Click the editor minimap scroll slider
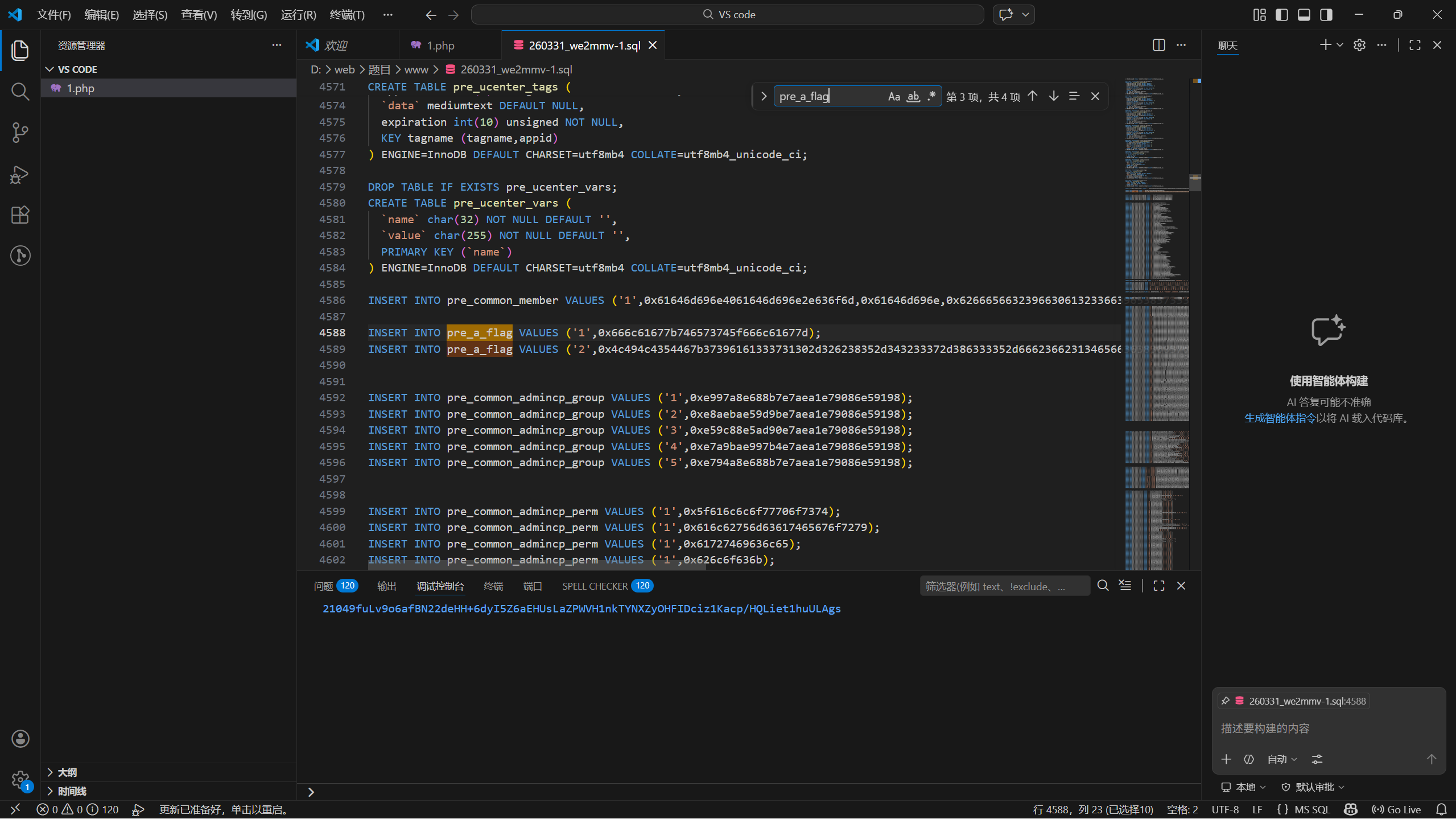Viewport: 1456px width, 819px height. 1195,183
